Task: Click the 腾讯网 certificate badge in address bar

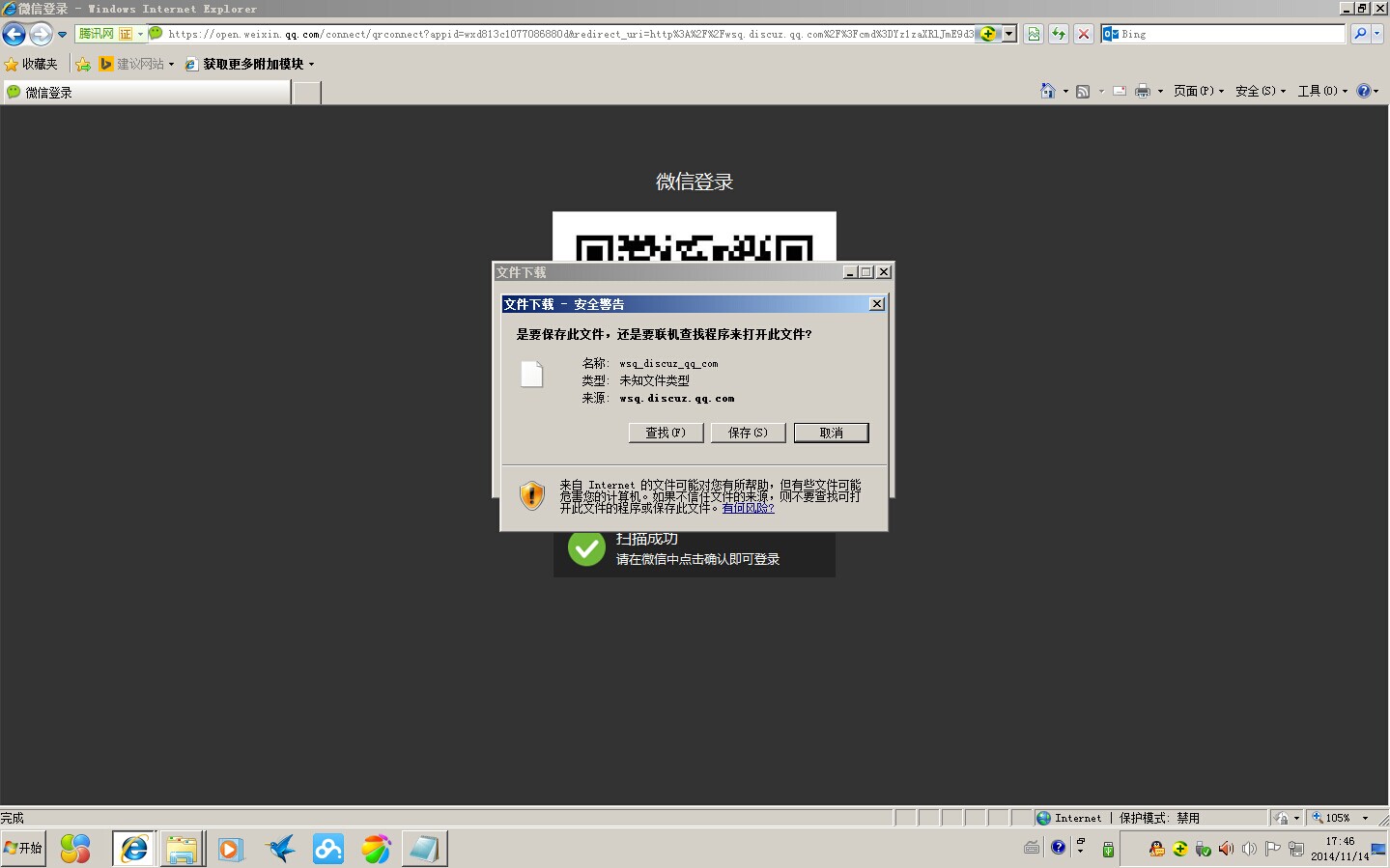Action: tap(110, 34)
